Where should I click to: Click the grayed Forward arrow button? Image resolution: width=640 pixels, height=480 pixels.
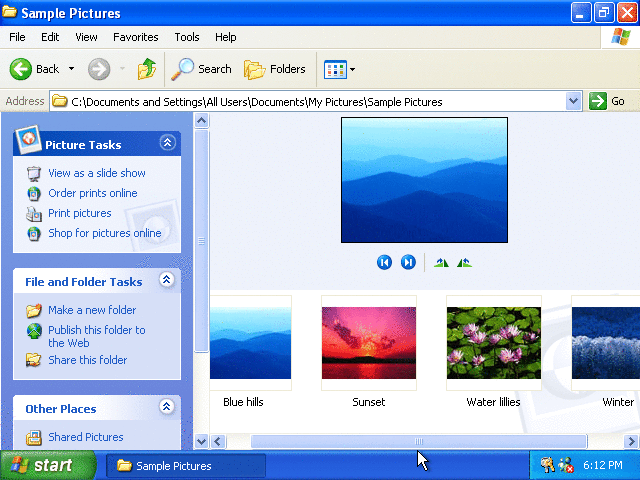coord(99,69)
